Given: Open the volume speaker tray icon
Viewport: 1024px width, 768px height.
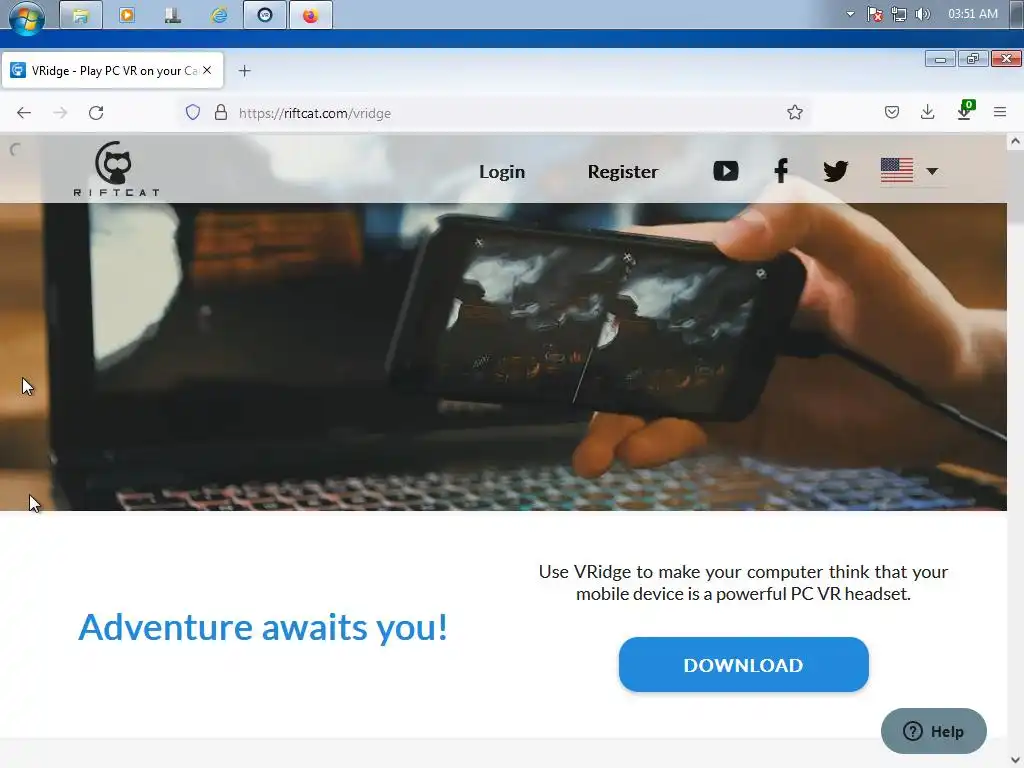Looking at the screenshot, I should (923, 14).
